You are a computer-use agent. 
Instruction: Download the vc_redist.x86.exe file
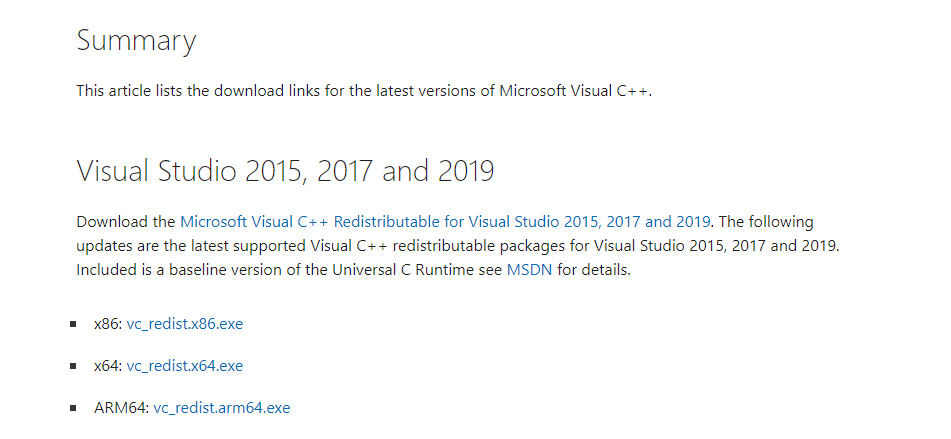(x=185, y=324)
